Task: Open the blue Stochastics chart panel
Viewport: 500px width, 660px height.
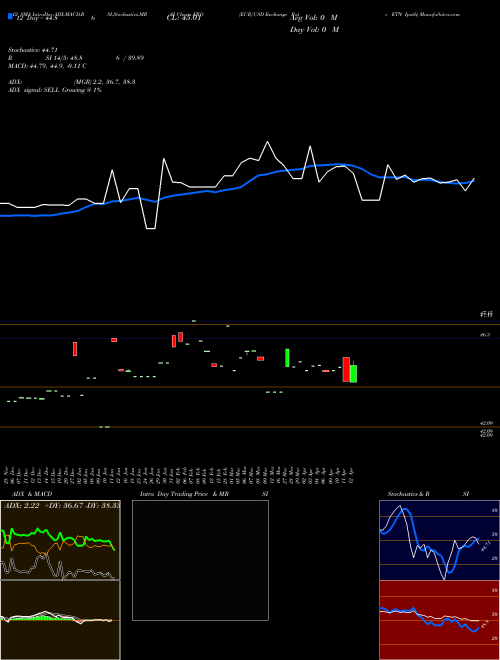Action: point(439,540)
